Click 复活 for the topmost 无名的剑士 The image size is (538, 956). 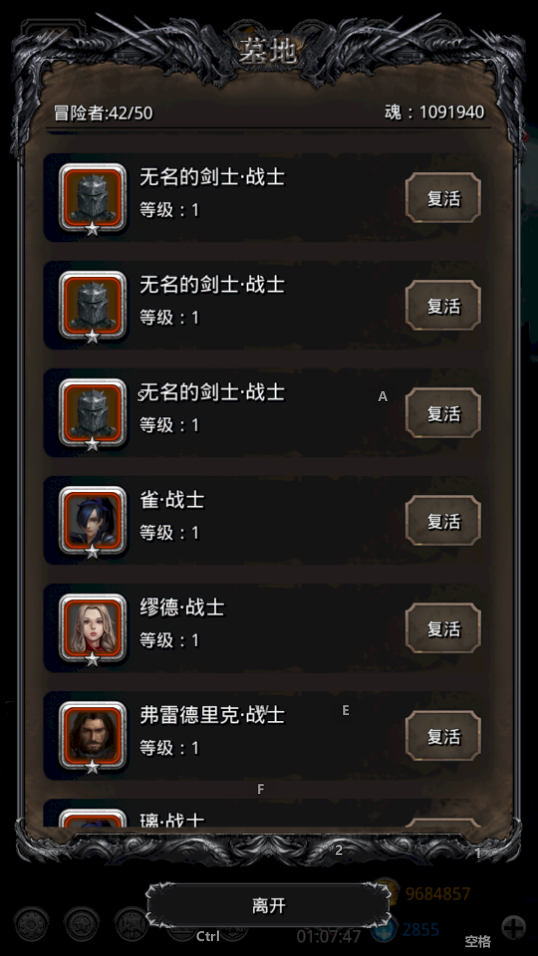[x=443, y=198]
